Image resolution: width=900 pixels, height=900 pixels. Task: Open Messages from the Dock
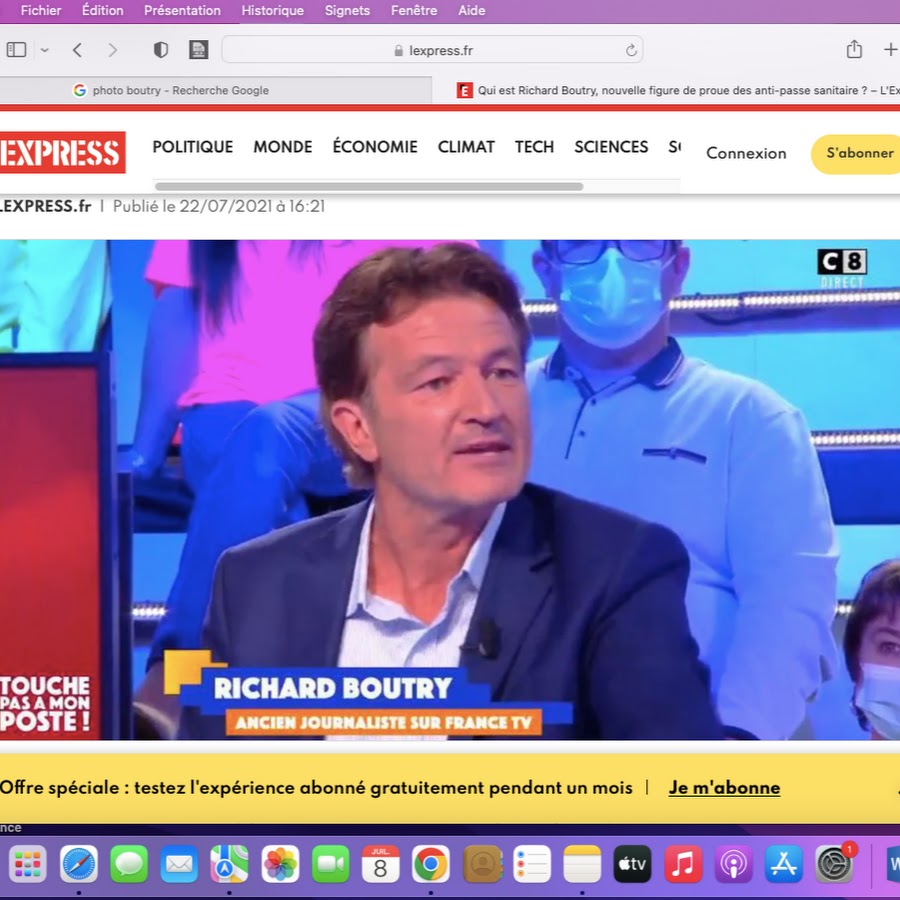pyautogui.click(x=129, y=864)
